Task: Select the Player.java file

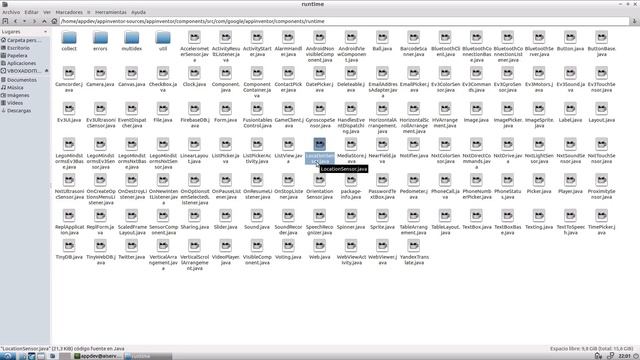Action: pyautogui.click(x=570, y=184)
